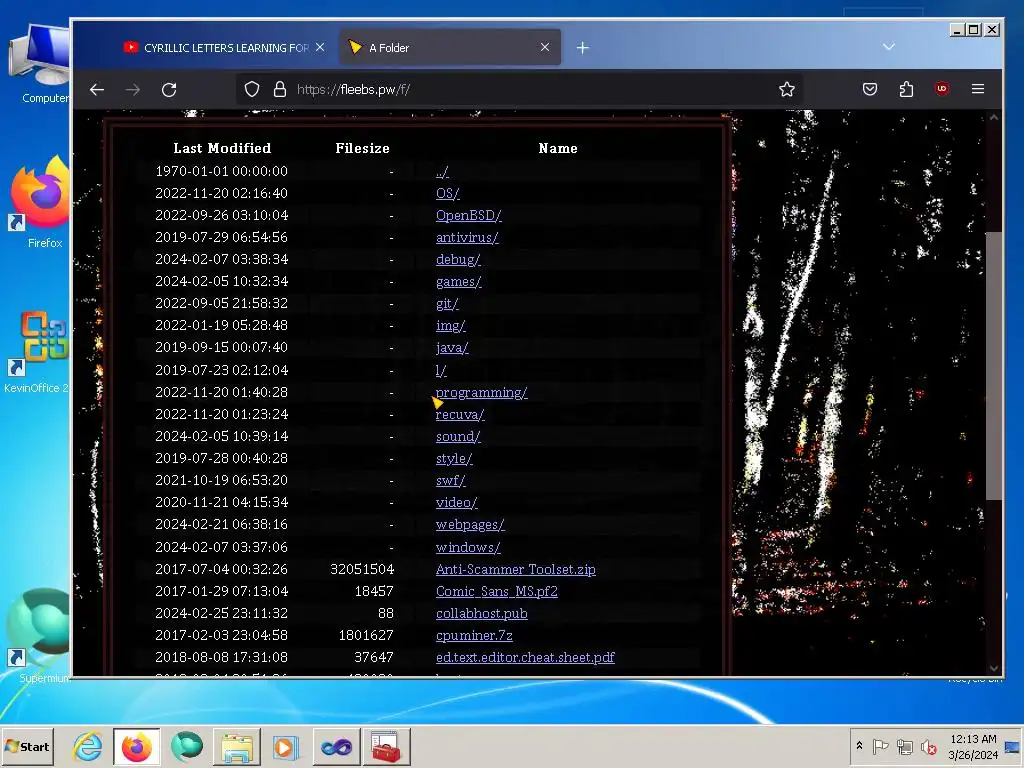Open the webpages/ folder link
This screenshot has height=768, width=1024.
pyautogui.click(x=470, y=524)
